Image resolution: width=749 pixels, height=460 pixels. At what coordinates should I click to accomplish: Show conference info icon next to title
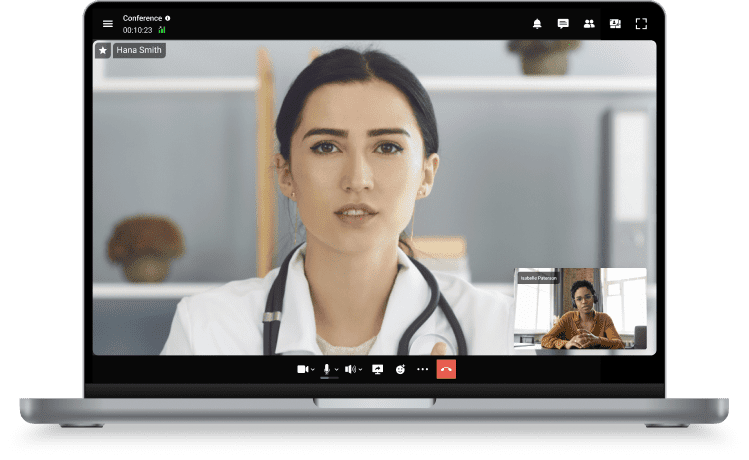point(168,18)
